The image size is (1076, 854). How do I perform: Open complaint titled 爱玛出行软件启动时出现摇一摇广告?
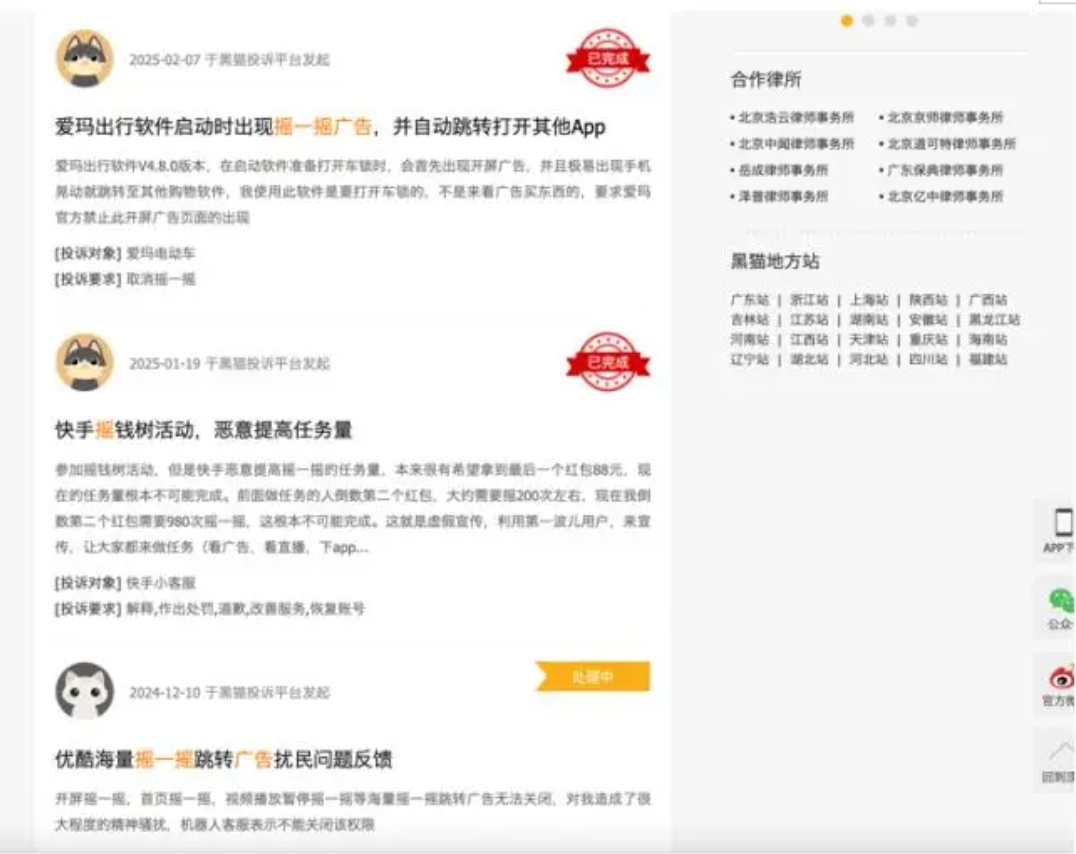(x=330, y=127)
